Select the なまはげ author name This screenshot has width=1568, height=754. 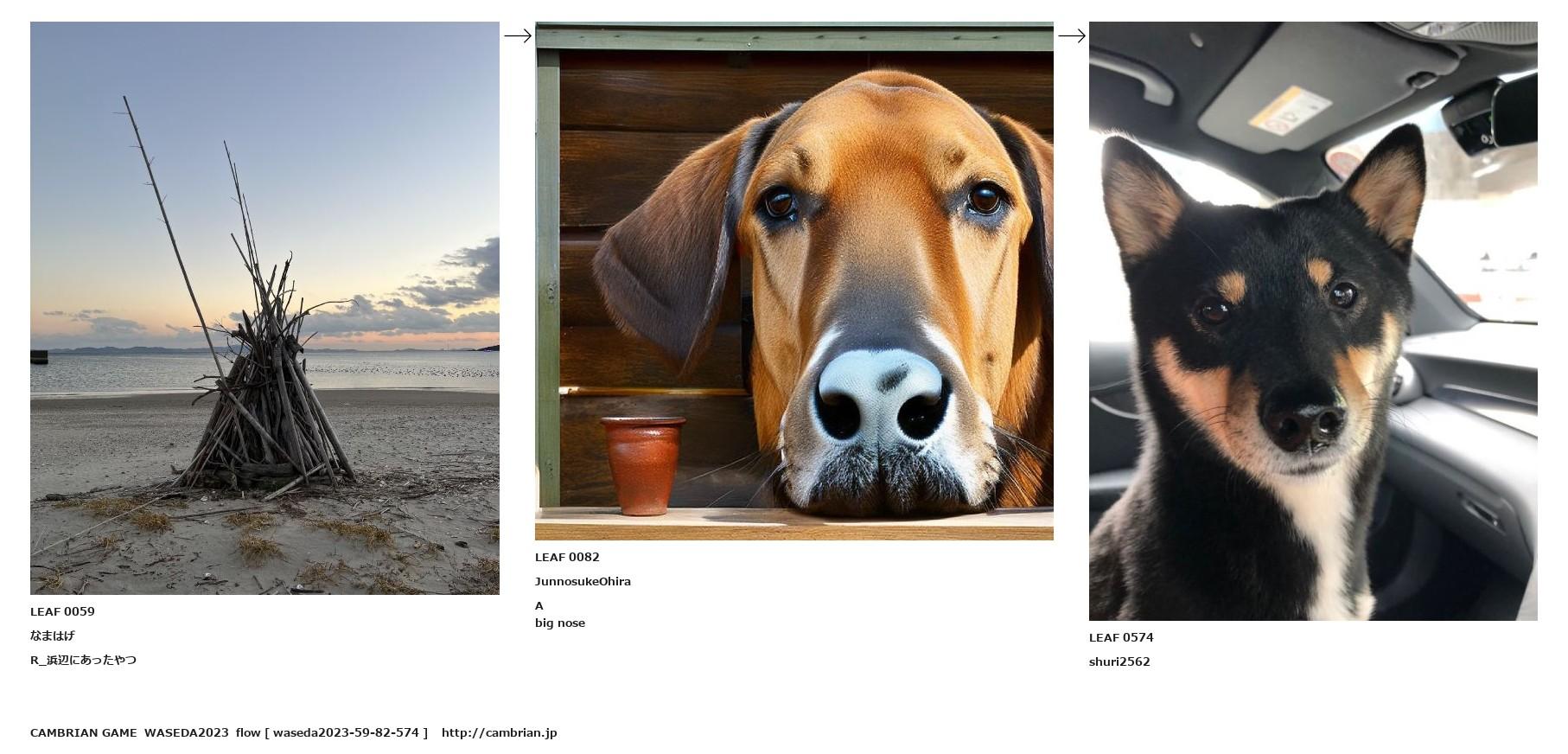(x=53, y=636)
